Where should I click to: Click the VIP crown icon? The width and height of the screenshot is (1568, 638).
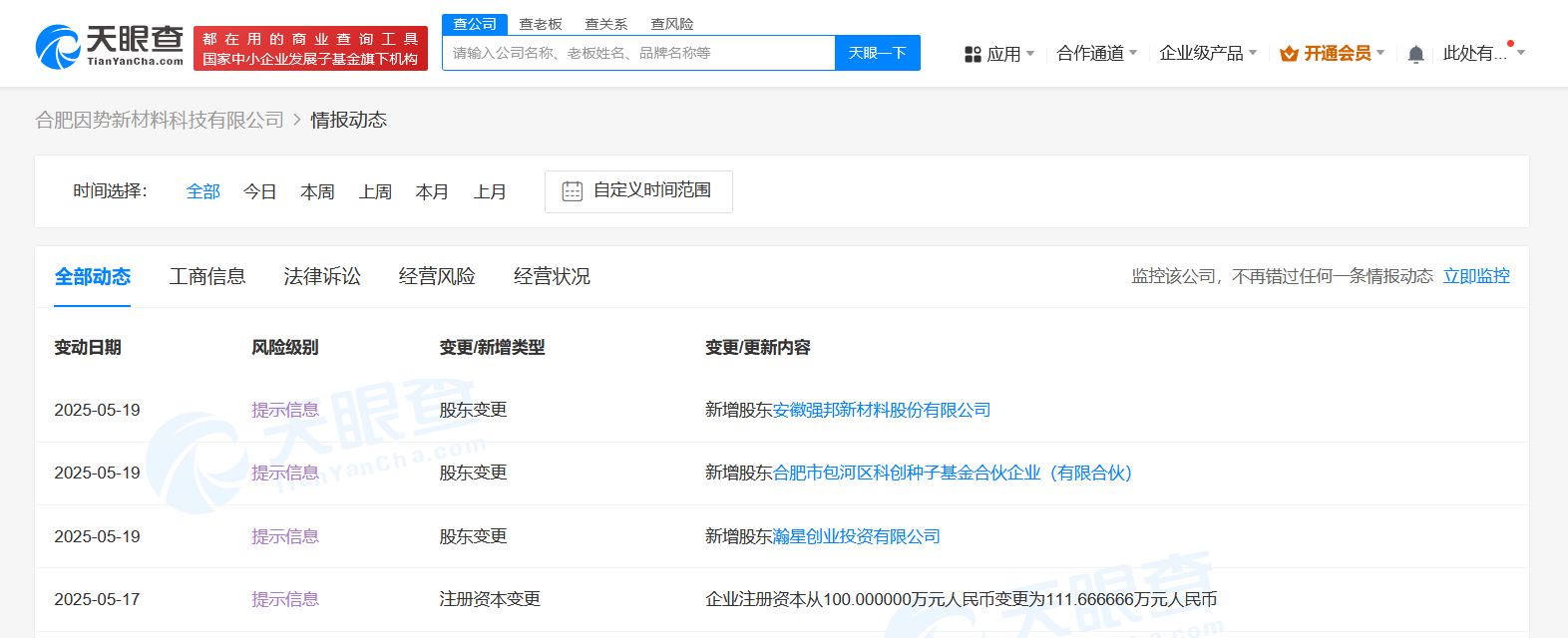1289,54
